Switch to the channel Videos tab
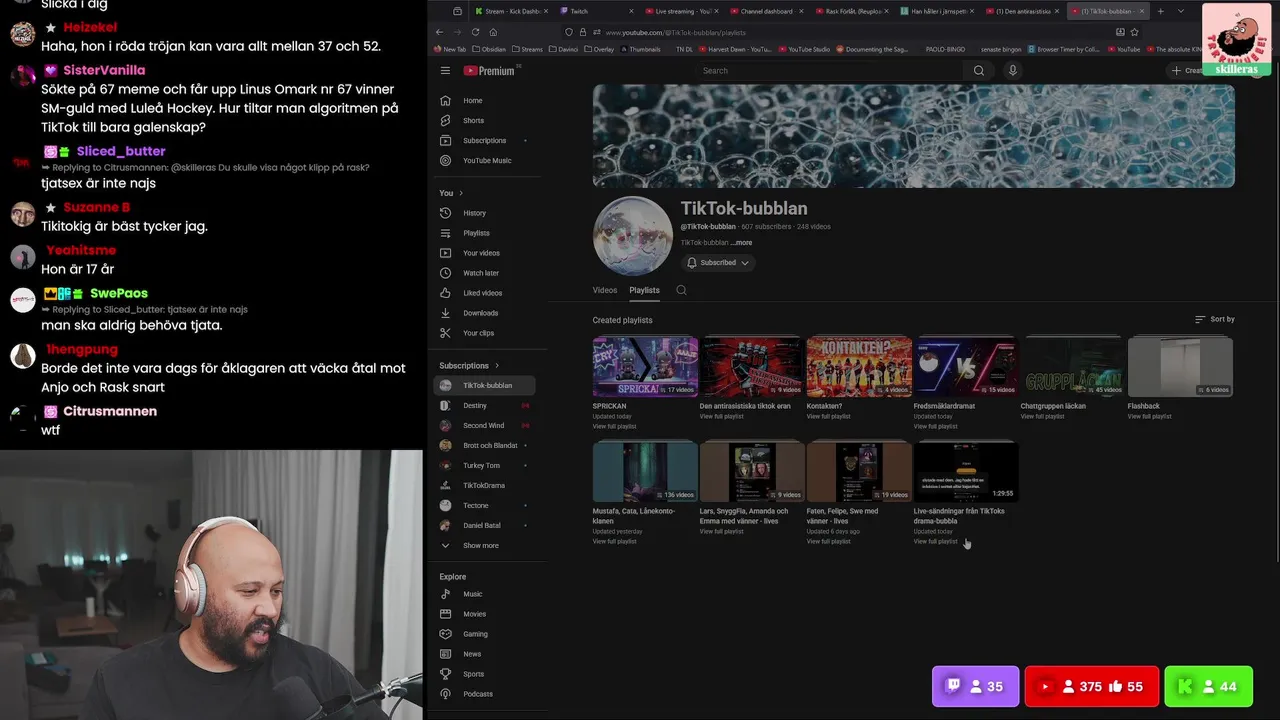The image size is (1280, 720). coord(605,290)
